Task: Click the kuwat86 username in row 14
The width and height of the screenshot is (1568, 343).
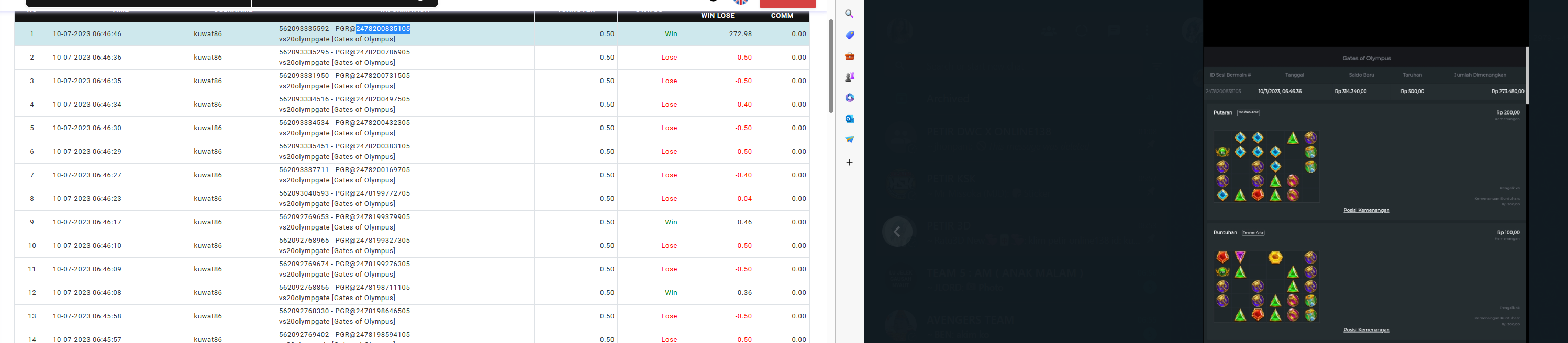Action: point(207,339)
